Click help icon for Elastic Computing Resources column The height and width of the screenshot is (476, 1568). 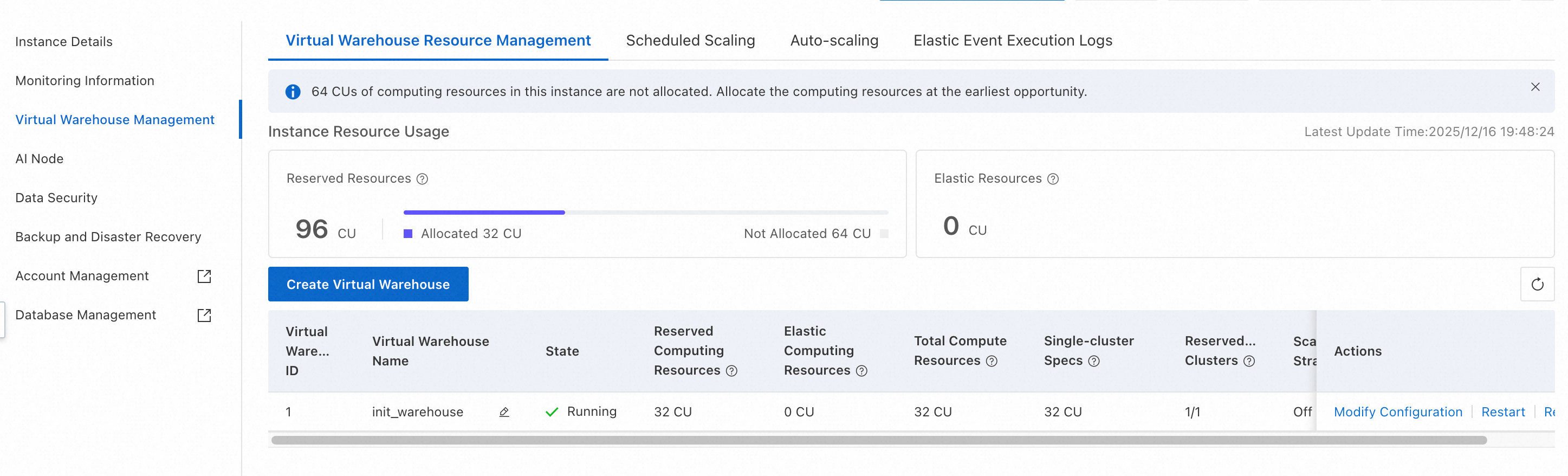tap(861, 371)
